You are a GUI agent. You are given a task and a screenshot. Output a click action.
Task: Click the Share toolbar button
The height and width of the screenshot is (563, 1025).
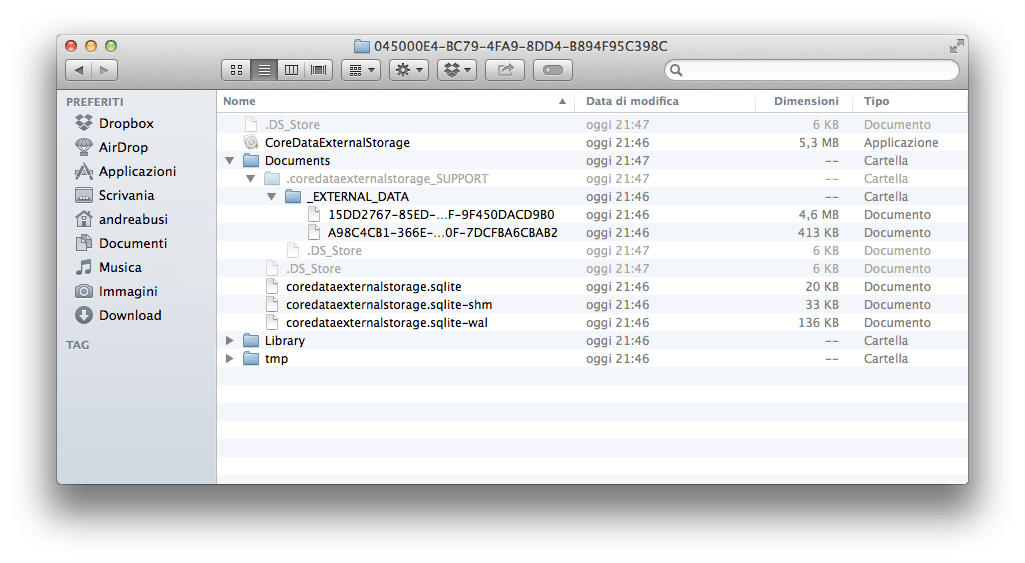505,70
